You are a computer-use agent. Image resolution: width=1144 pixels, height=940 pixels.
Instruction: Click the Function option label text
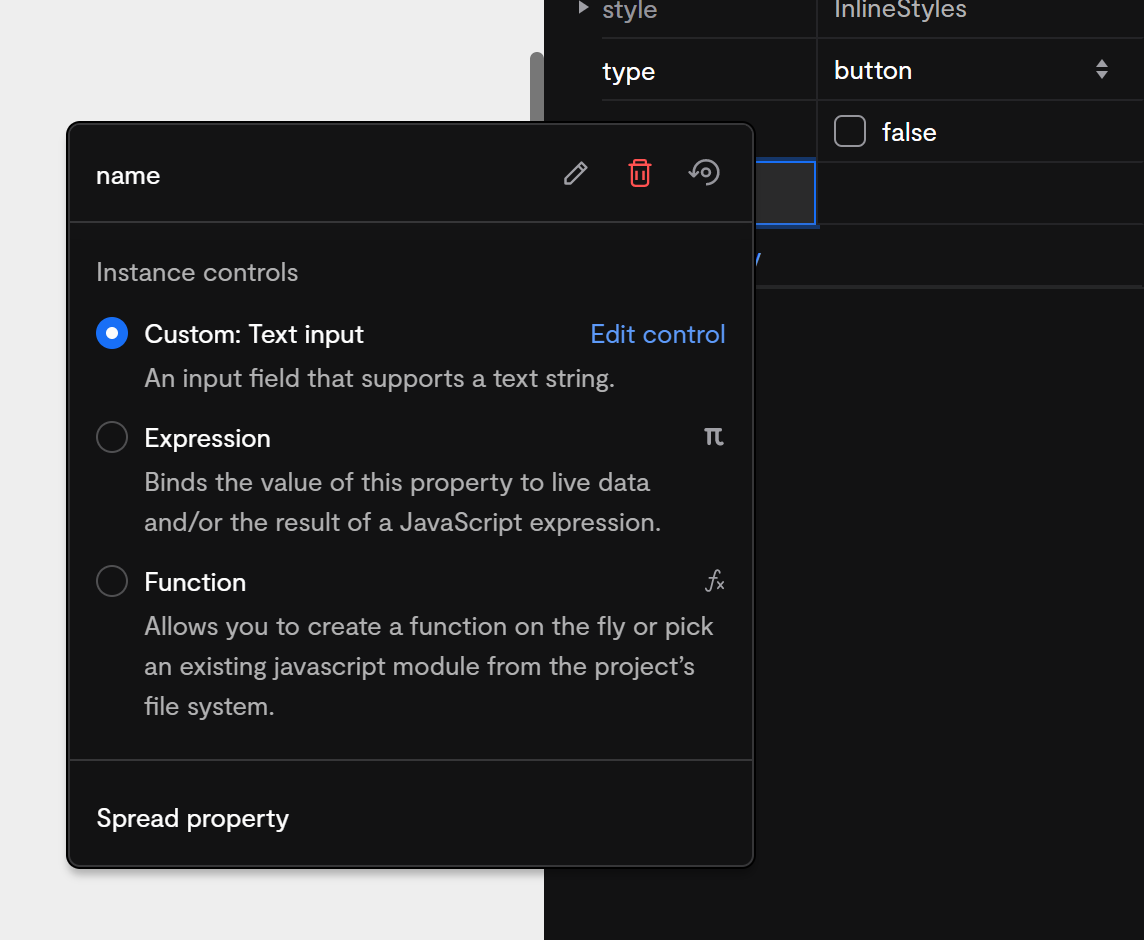click(195, 582)
